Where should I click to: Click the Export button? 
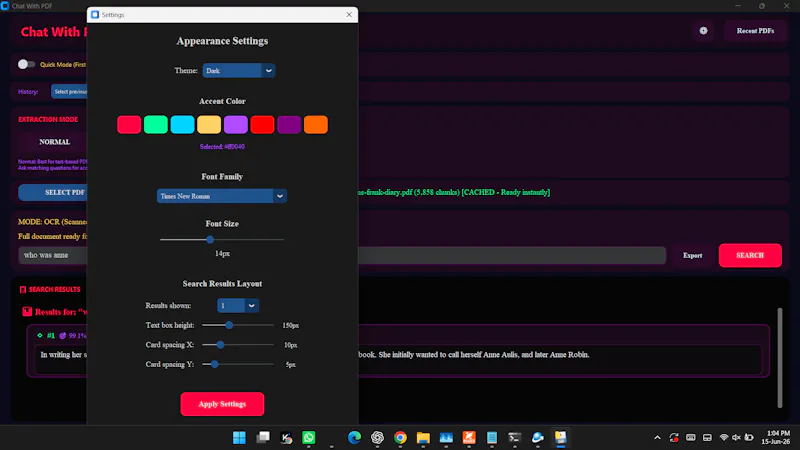click(x=692, y=255)
